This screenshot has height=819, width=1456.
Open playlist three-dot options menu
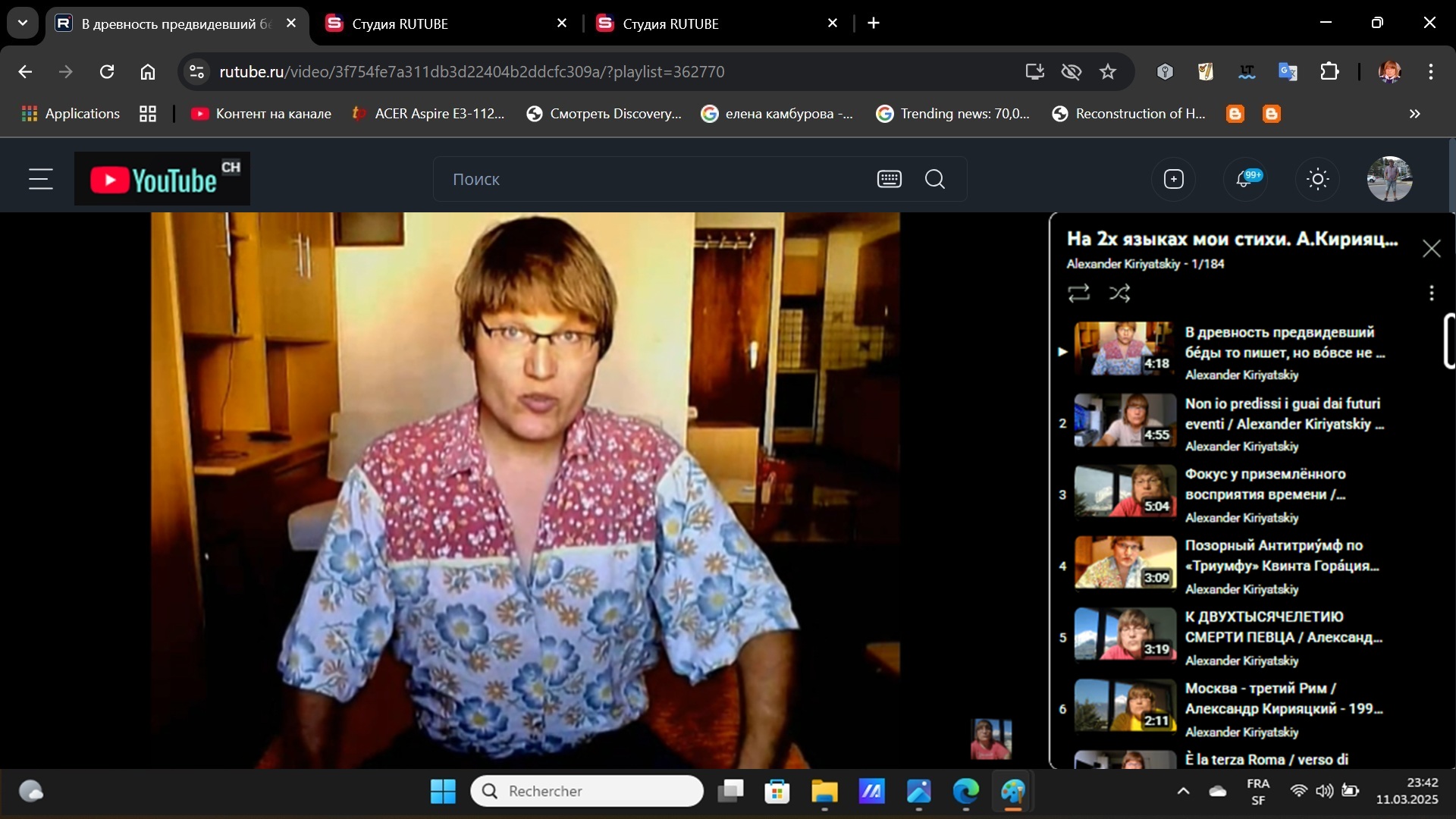pyautogui.click(x=1431, y=293)
